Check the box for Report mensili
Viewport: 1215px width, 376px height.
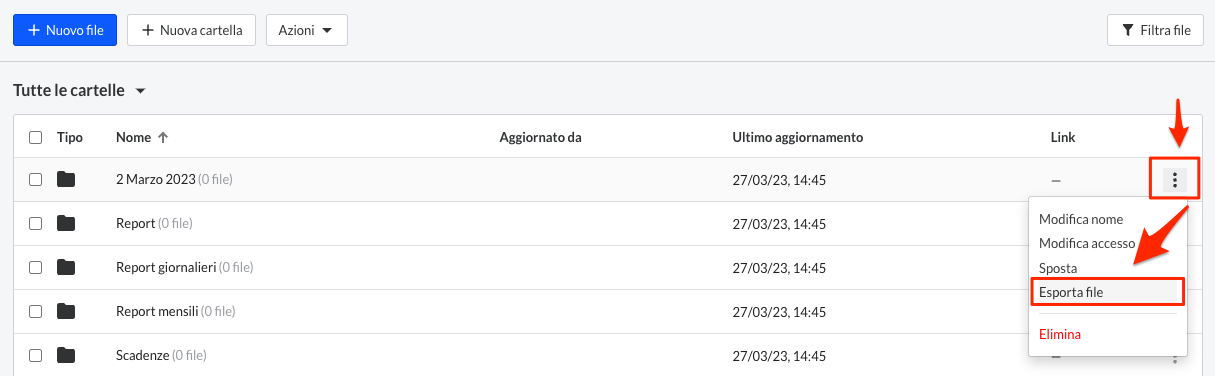tap(35, 311)
